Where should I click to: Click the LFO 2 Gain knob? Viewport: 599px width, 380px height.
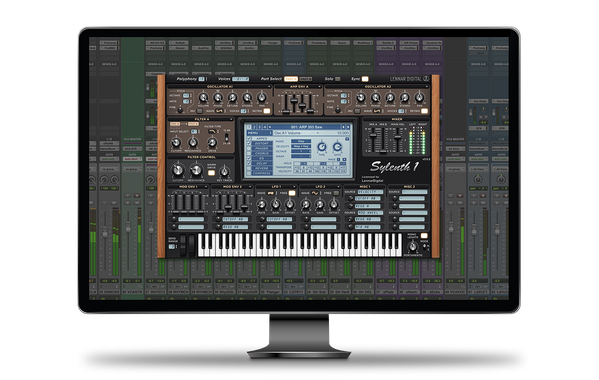point(320,204)
